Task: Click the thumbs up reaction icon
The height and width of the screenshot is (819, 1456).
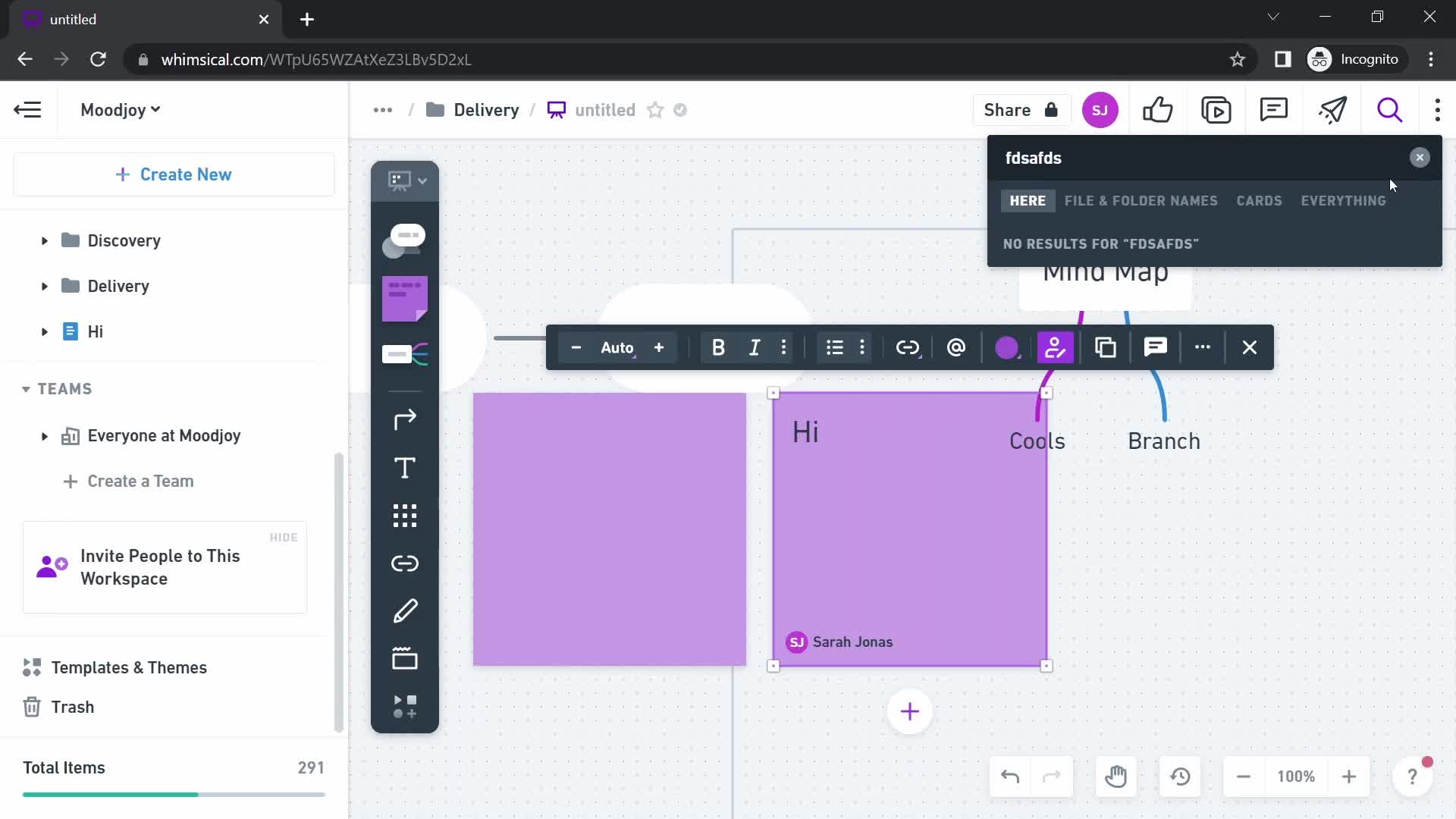Action: (1158, 110)
